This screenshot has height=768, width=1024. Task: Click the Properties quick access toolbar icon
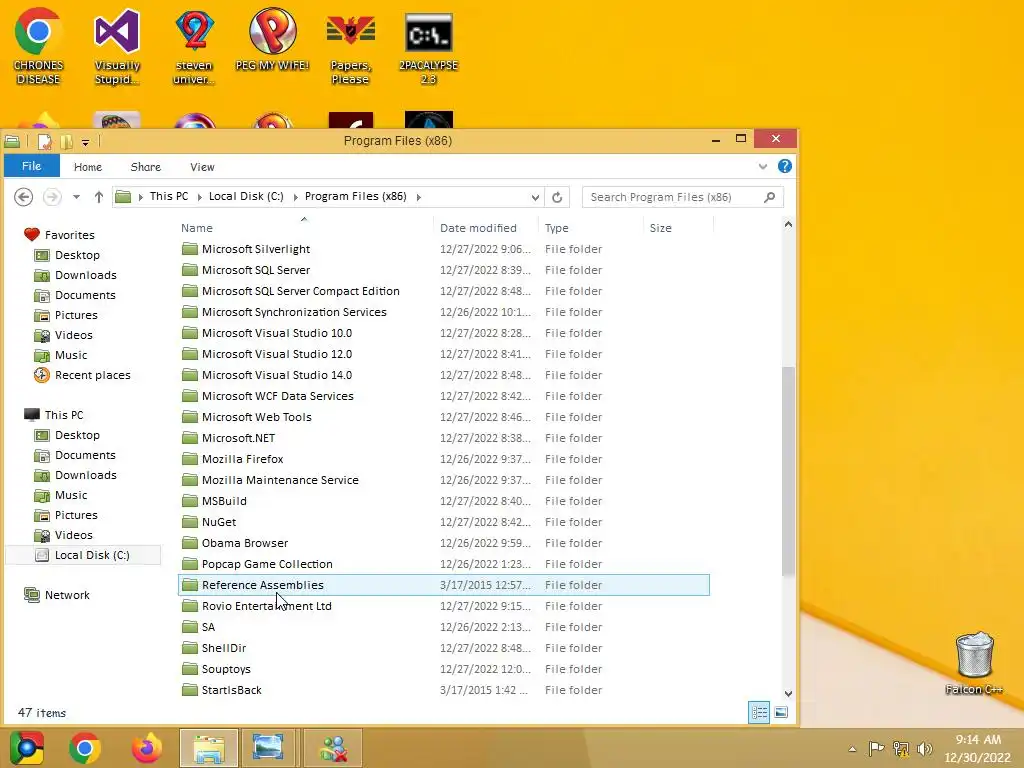click(x=44, y=141)
